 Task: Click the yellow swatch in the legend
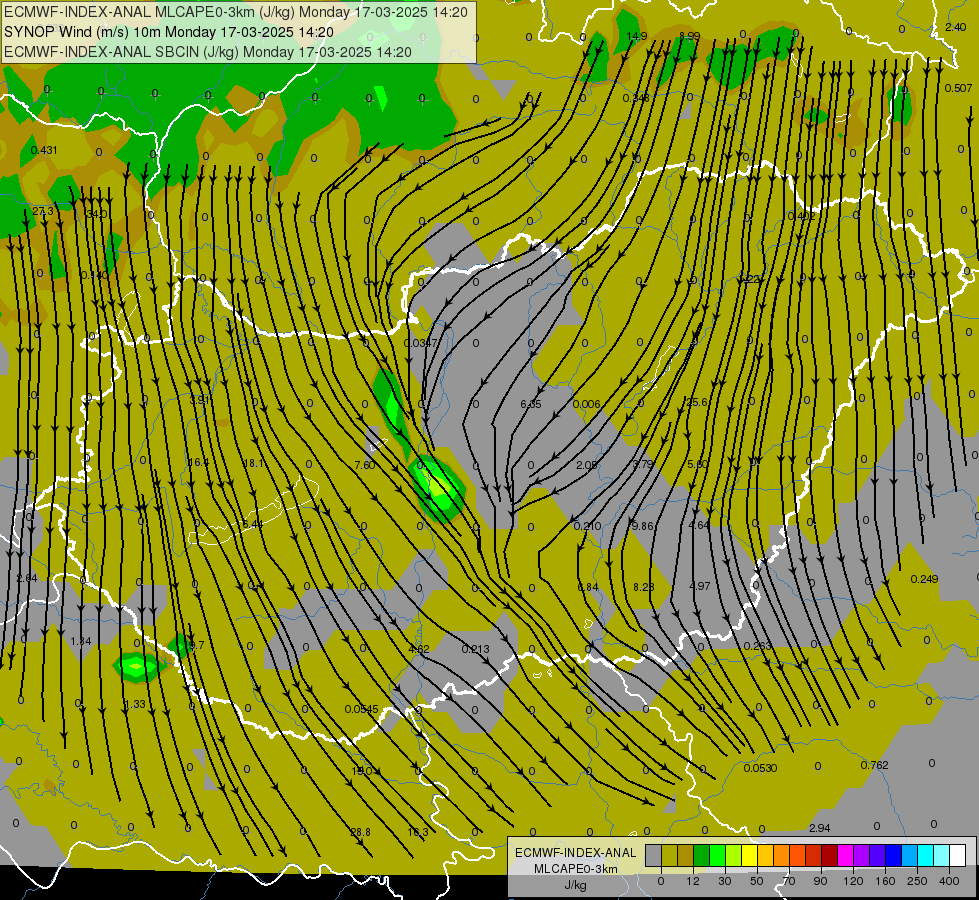pos(749,856)
